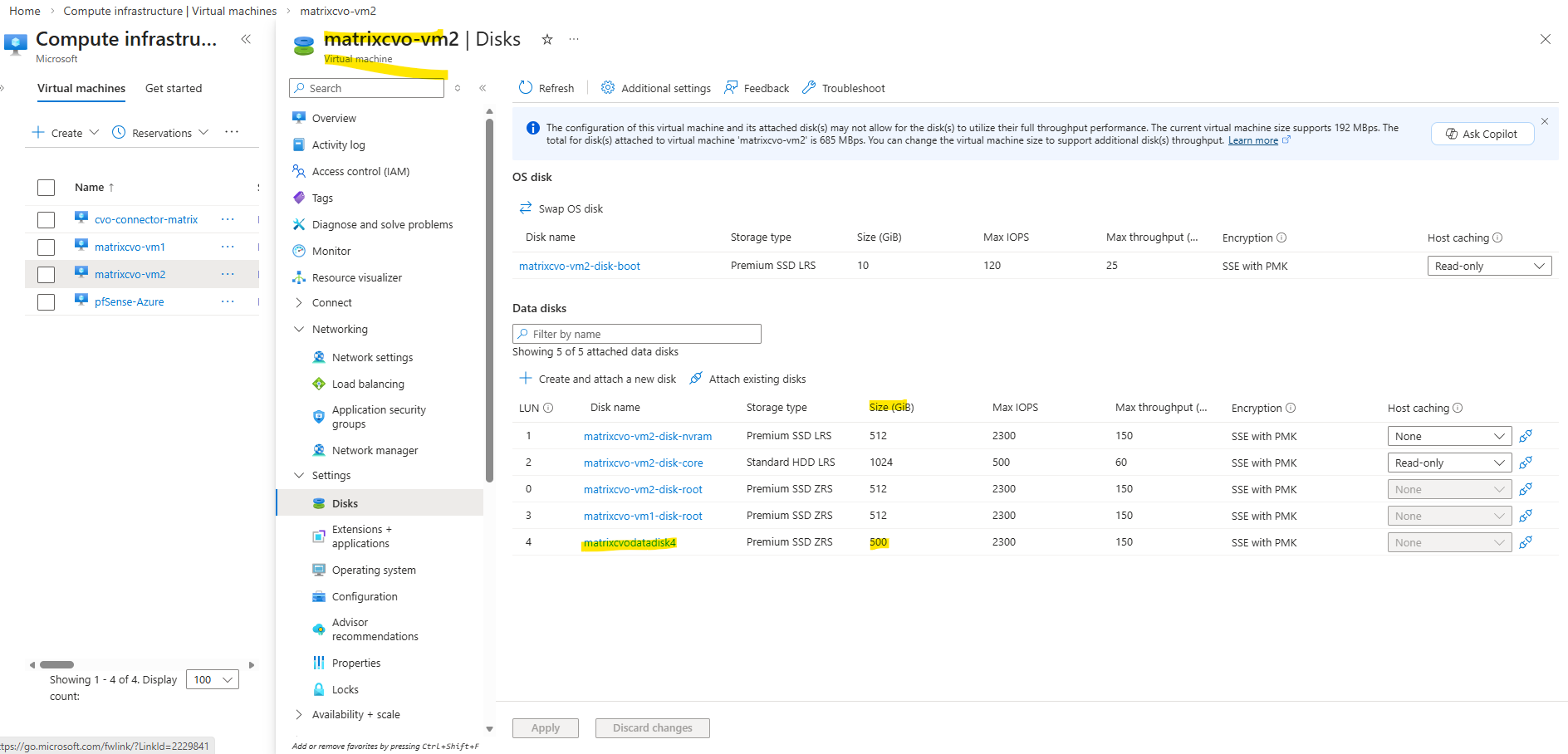
Task: Open OS disk Host caching Read-only dropdown
Action: pyautogui.click(x=1489, y=267)
